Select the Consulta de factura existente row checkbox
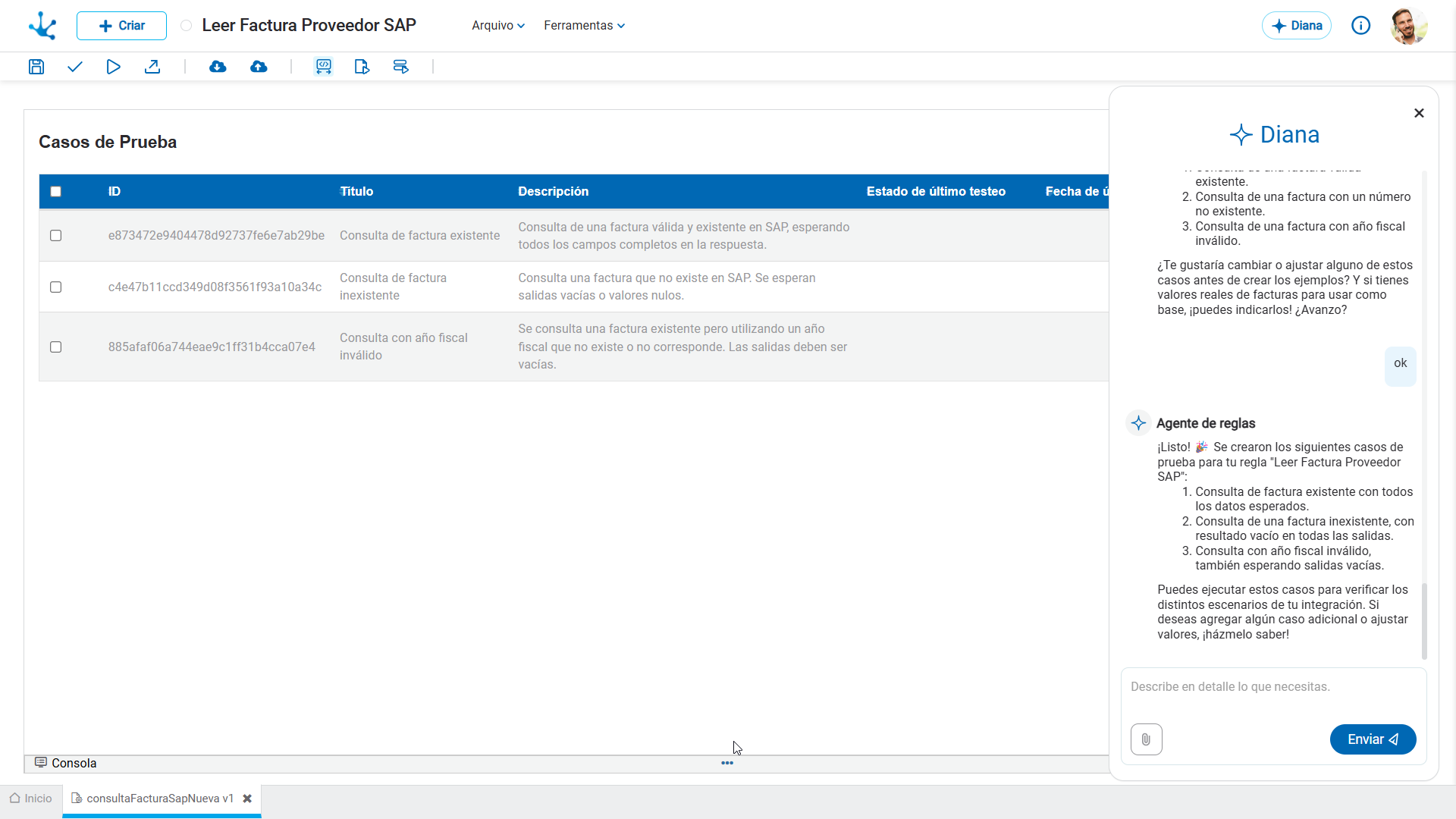Screen dimensions: 1456x819 tap(55, 236)
